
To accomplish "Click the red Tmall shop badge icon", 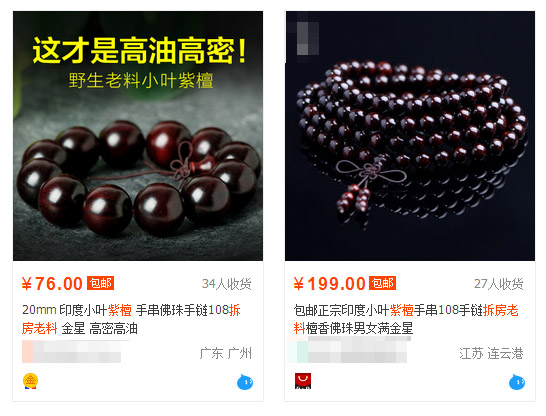I will tap(303, 381).
